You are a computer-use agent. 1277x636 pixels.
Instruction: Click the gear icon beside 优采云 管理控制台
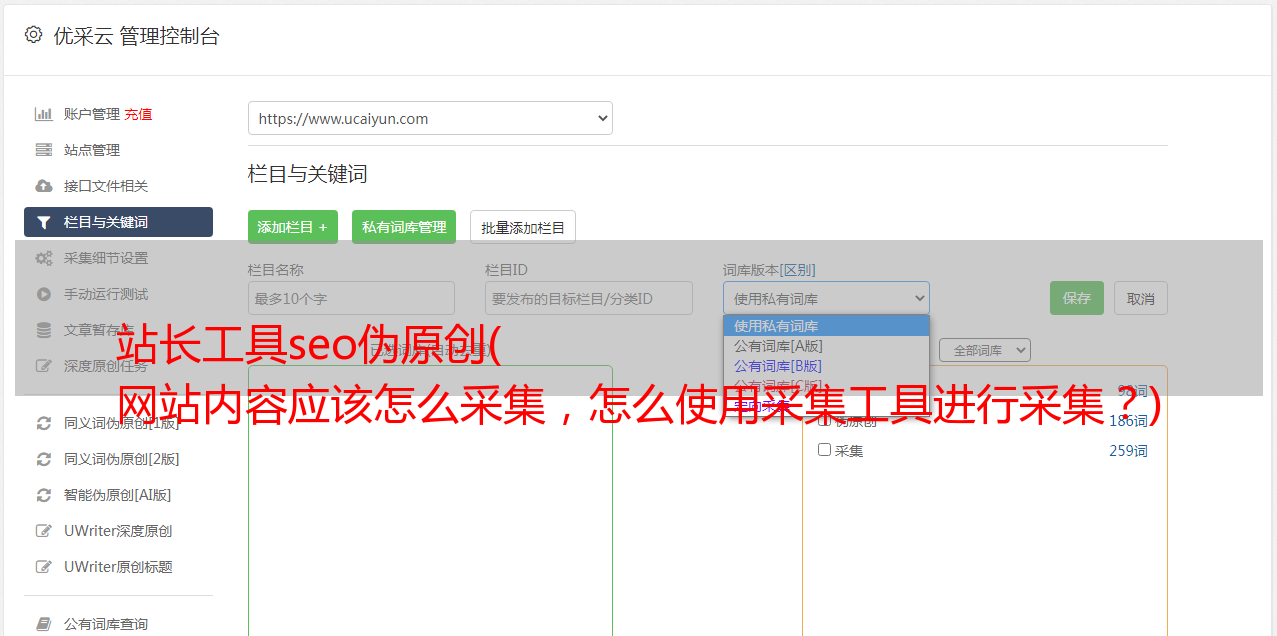(x=33, y=35)
